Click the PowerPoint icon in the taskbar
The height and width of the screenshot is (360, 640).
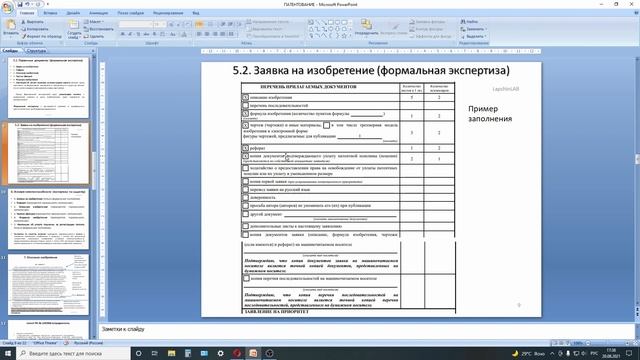click(253, 353)
